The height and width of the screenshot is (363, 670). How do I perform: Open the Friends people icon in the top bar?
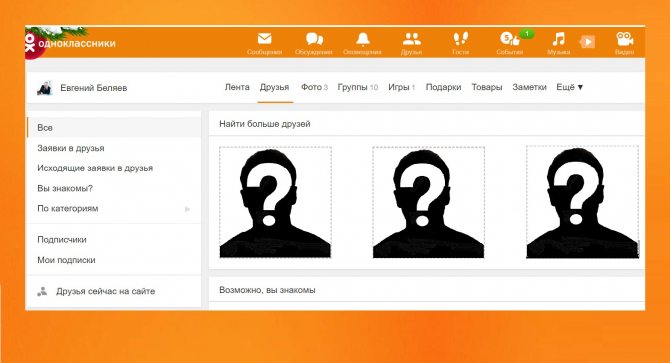coord(411,39)
